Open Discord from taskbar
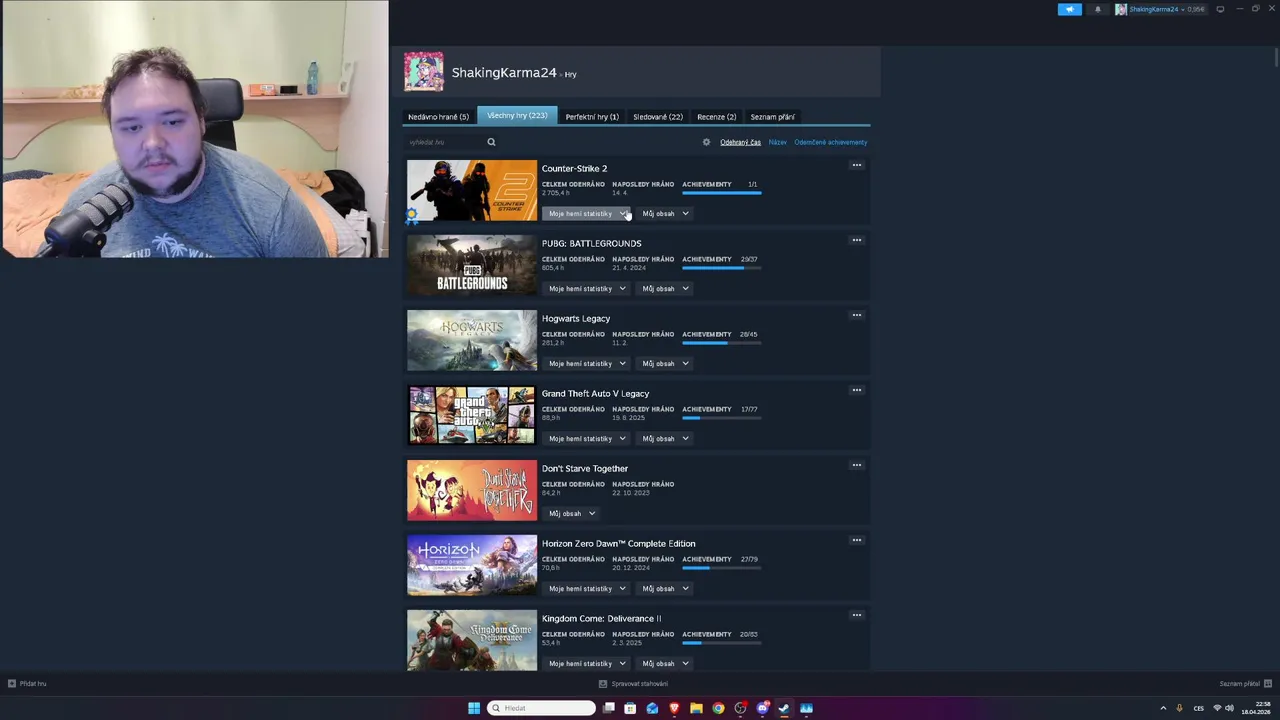 click(x=762, y=708)
